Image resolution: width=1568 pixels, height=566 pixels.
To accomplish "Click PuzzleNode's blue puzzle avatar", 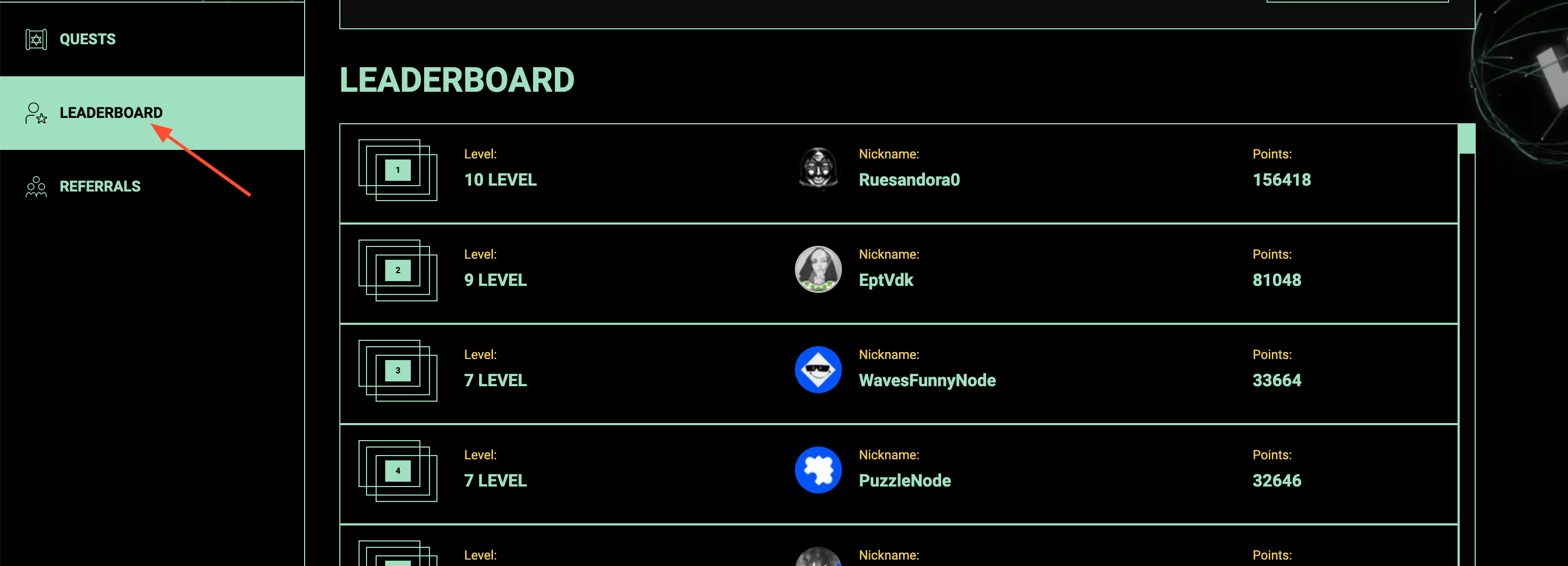I will point(818,470).
